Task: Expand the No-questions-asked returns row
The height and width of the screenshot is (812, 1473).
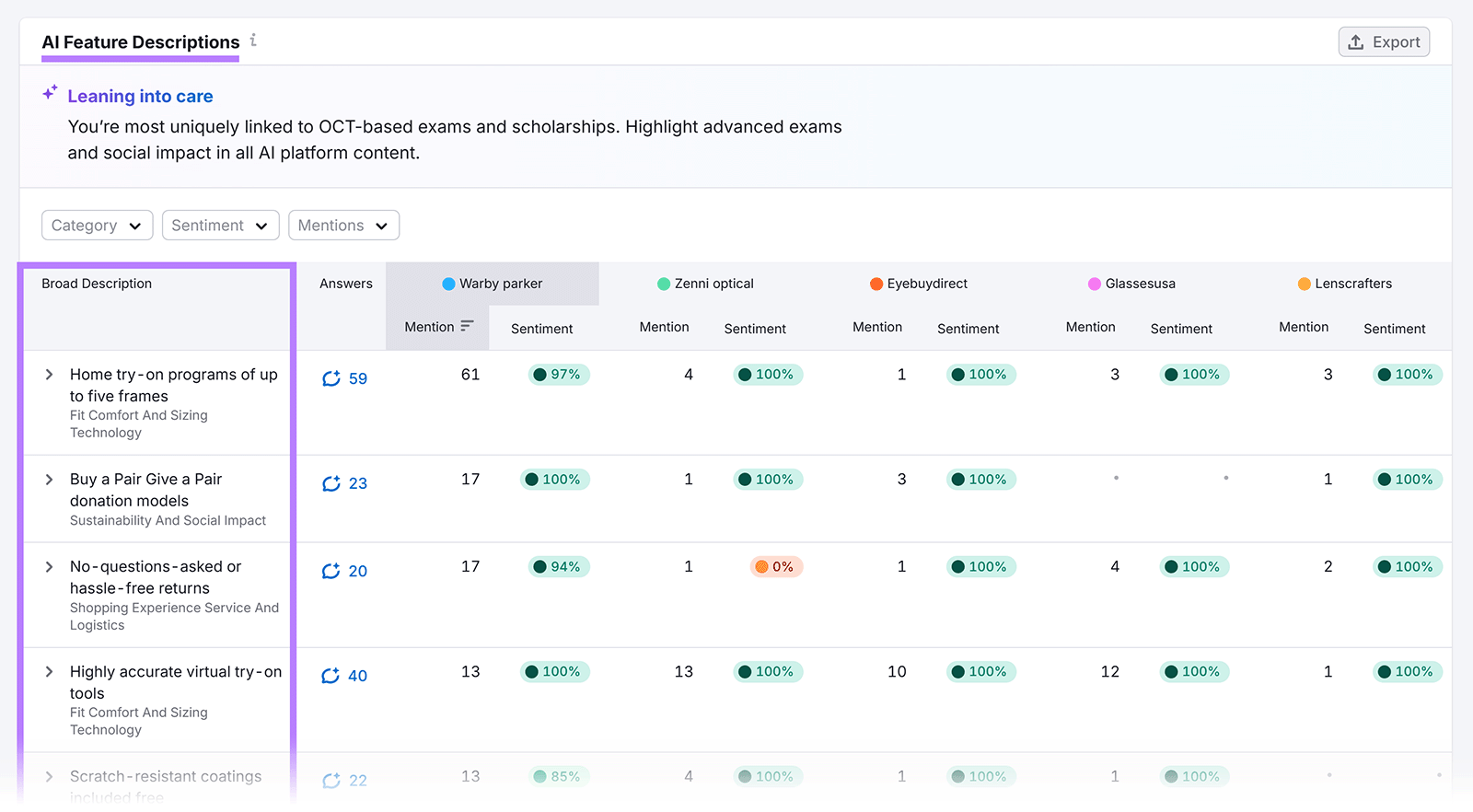Action: [49, 567]
